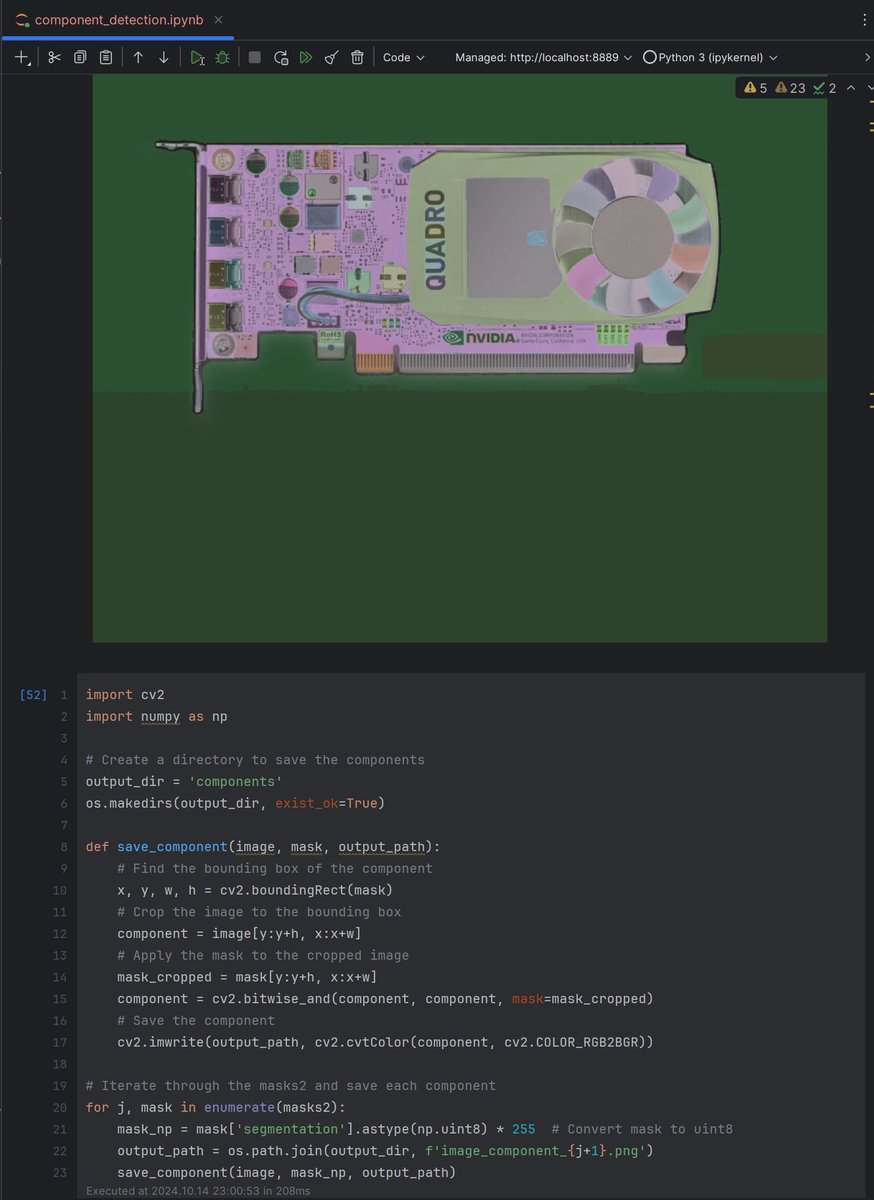This screenshot has width=874, height=1200.
Task: Delete the cell with trash icon
Action: [x=357, y=58]
